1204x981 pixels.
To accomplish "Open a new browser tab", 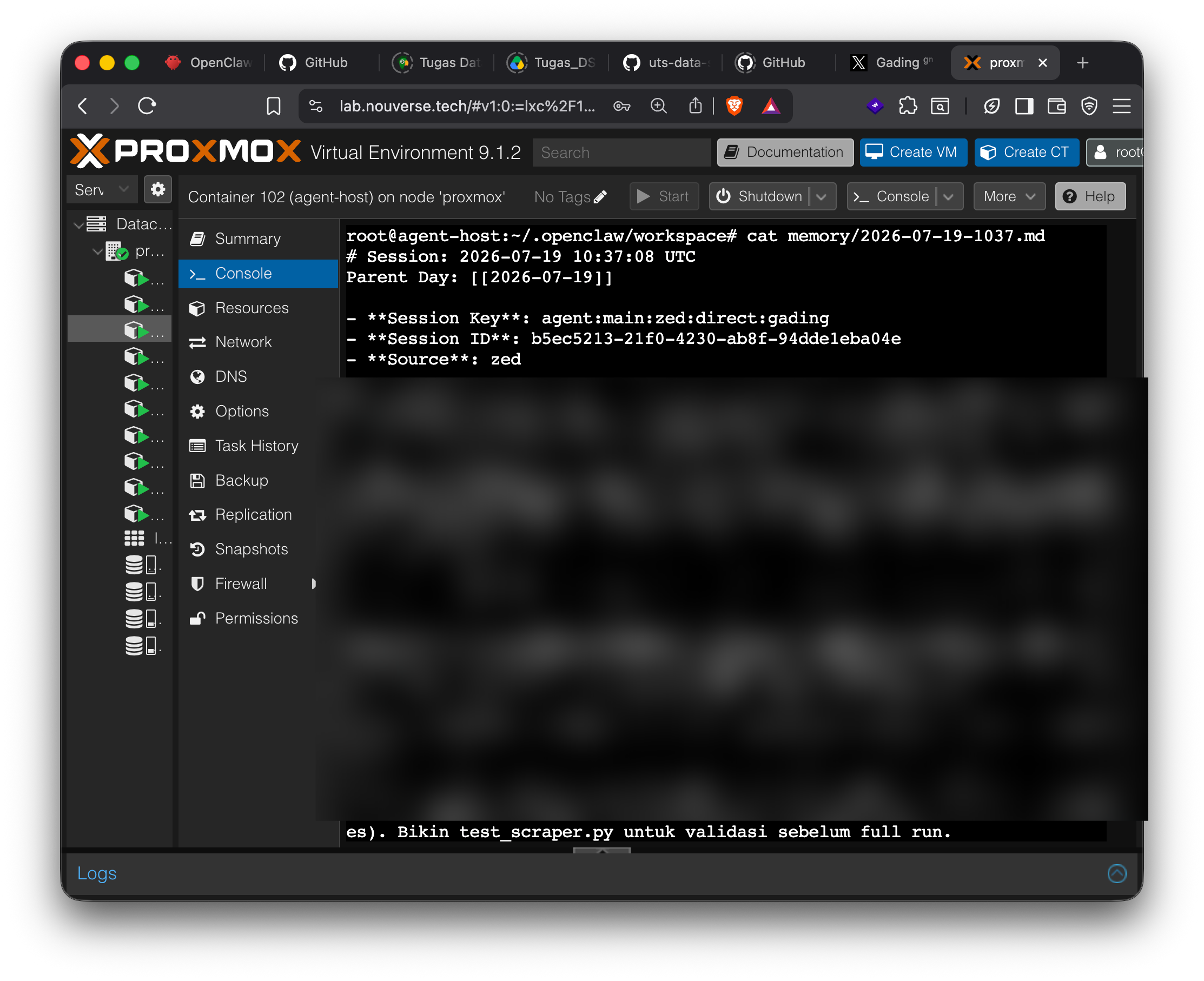I will 1082,63.
